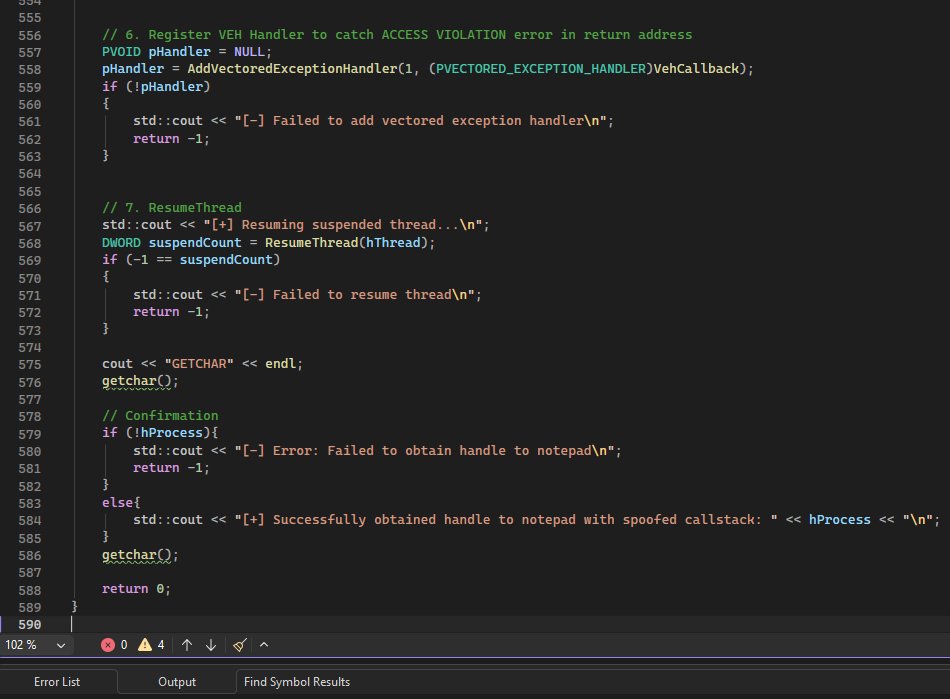The width and height of the screenshot is (950, 699).
Task: Click the red error count indicator
Action: 114,645
